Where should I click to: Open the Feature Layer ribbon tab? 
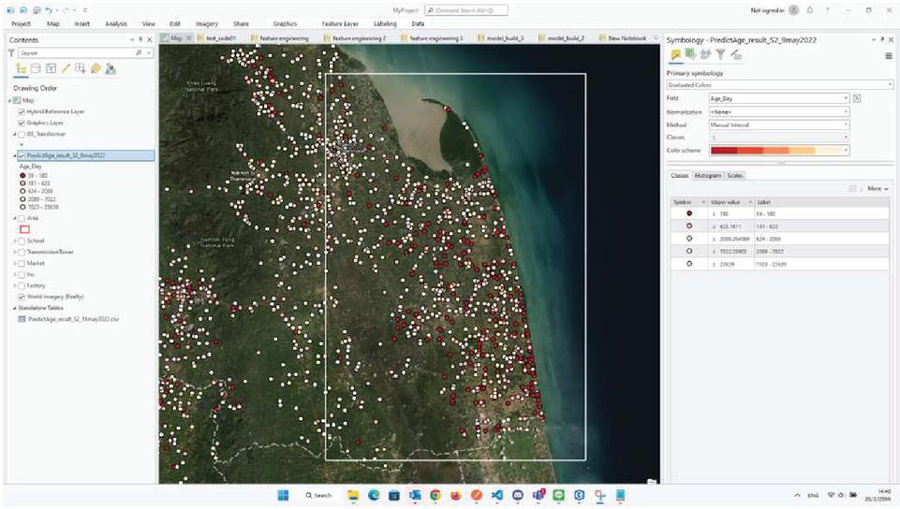pos(340,24)
